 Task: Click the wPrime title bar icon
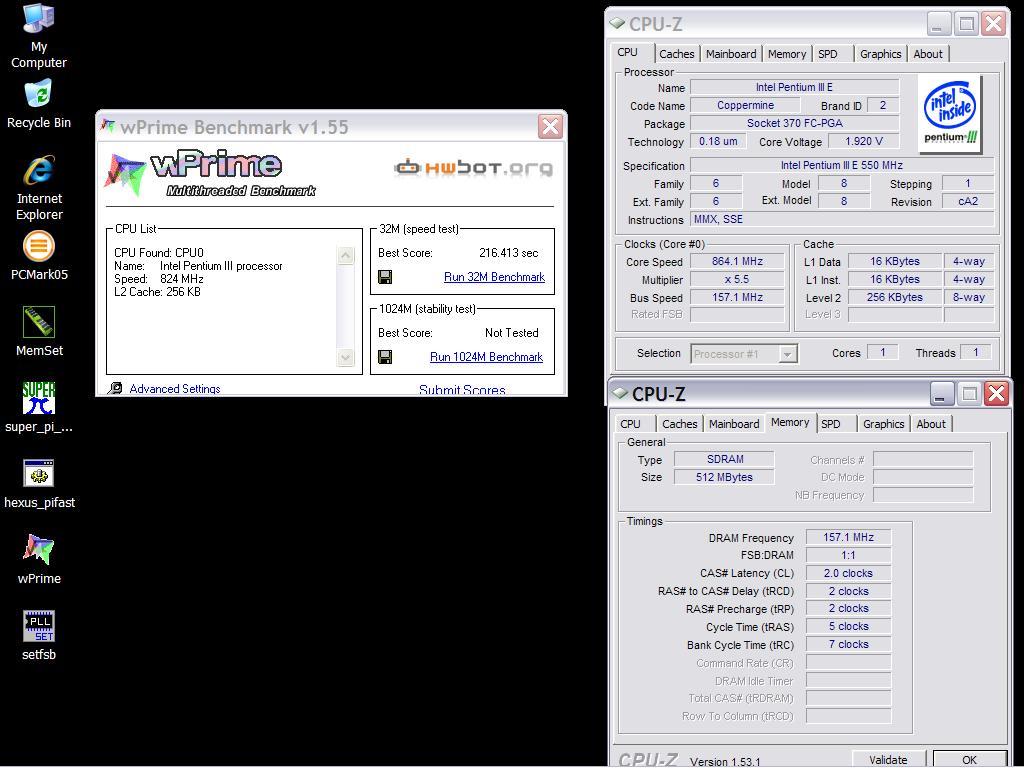(108, 126)
